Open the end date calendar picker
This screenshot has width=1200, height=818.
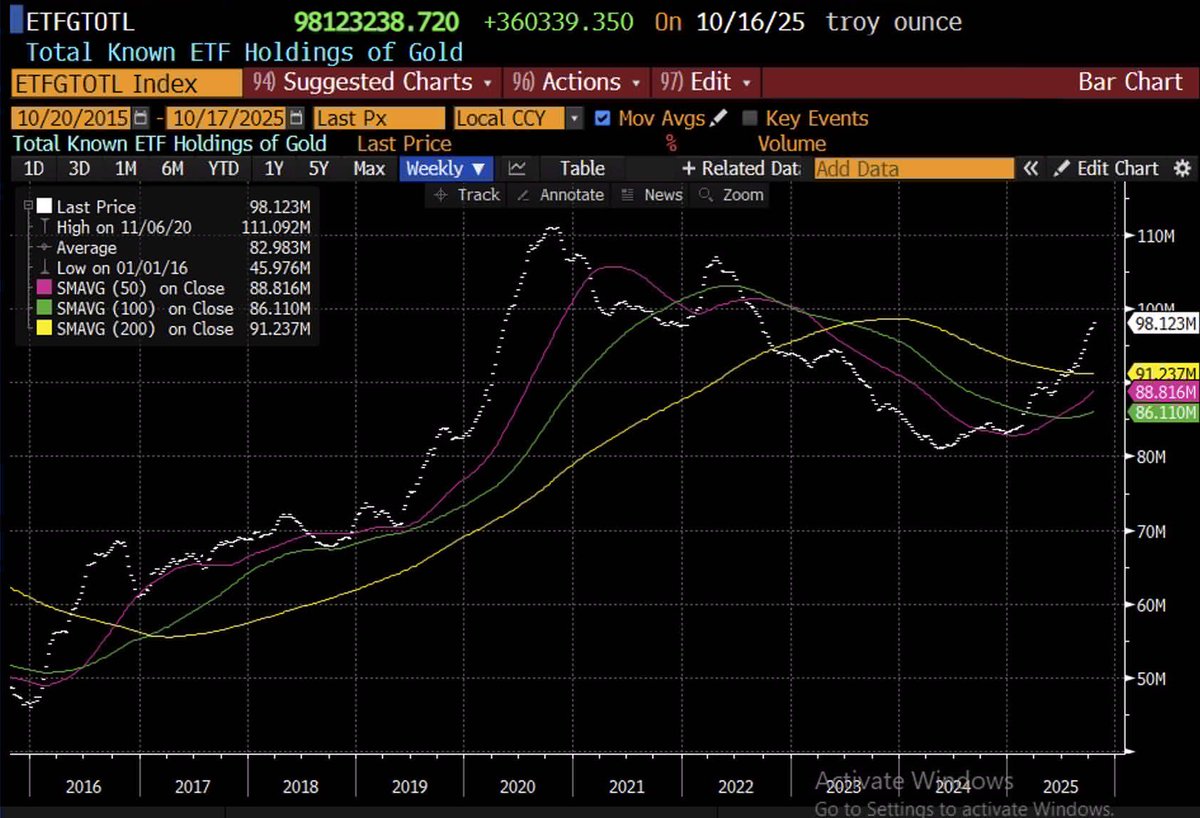(297, 118)
